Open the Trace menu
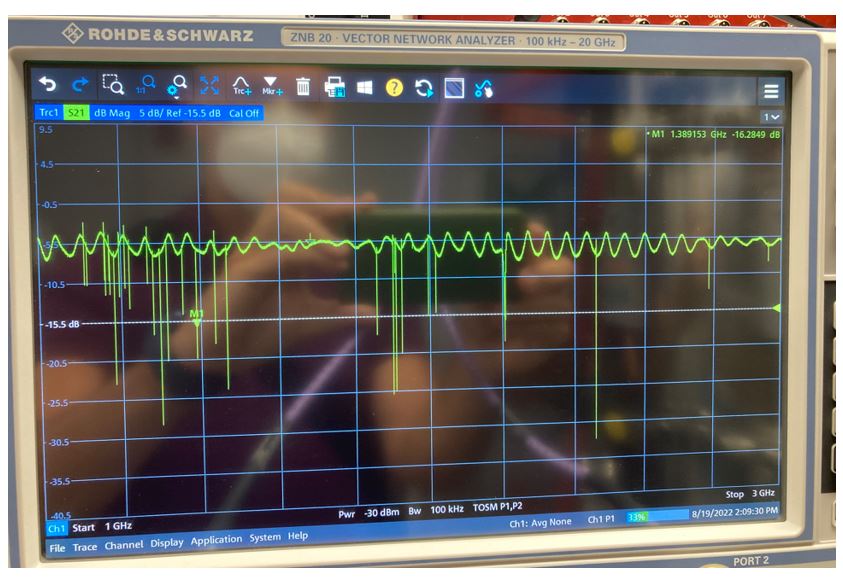Image resolution: width=843 pixels, height=587 pixels. 85,547
